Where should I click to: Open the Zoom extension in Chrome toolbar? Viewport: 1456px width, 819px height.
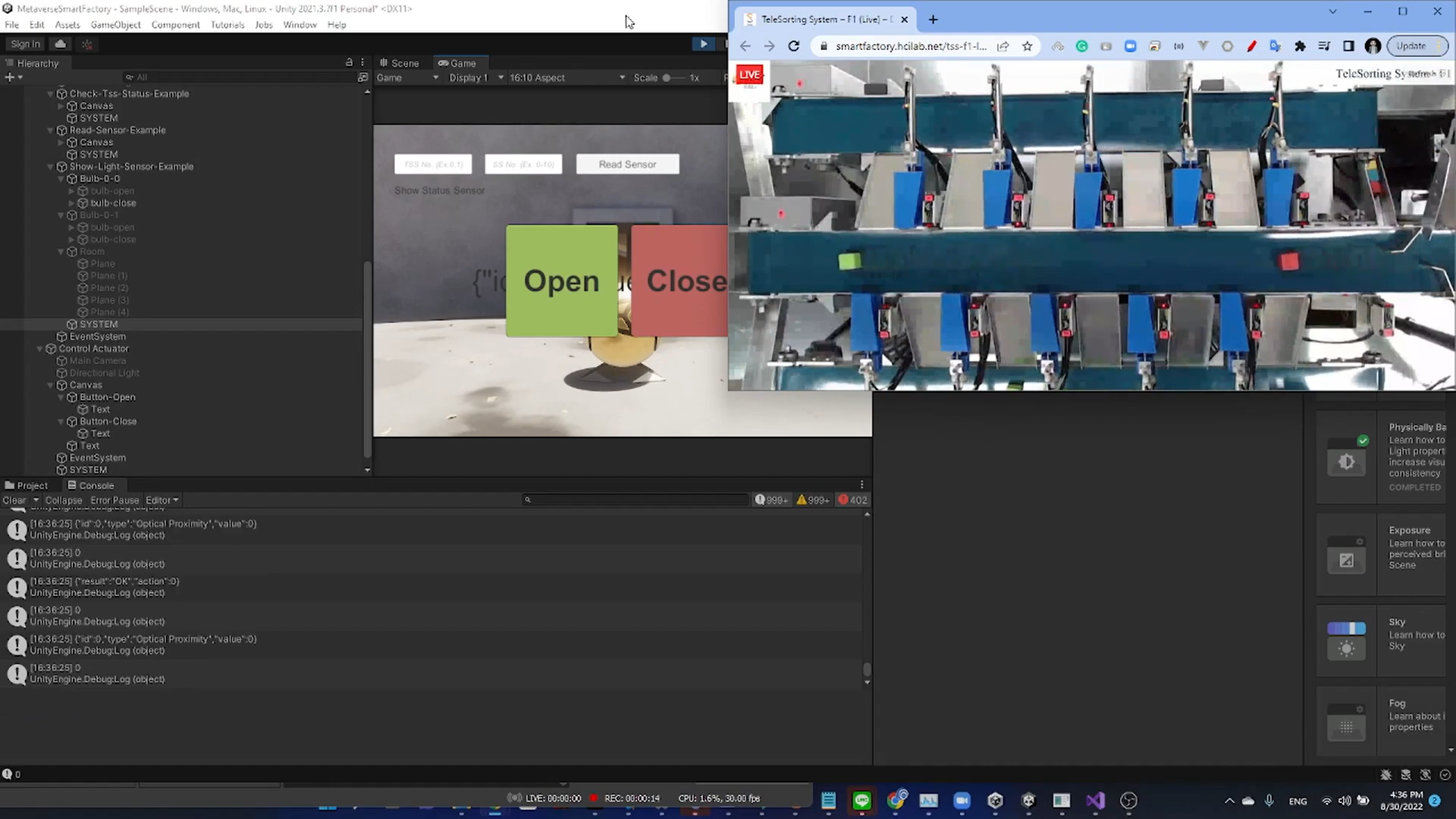click(x=1131, y=46)
